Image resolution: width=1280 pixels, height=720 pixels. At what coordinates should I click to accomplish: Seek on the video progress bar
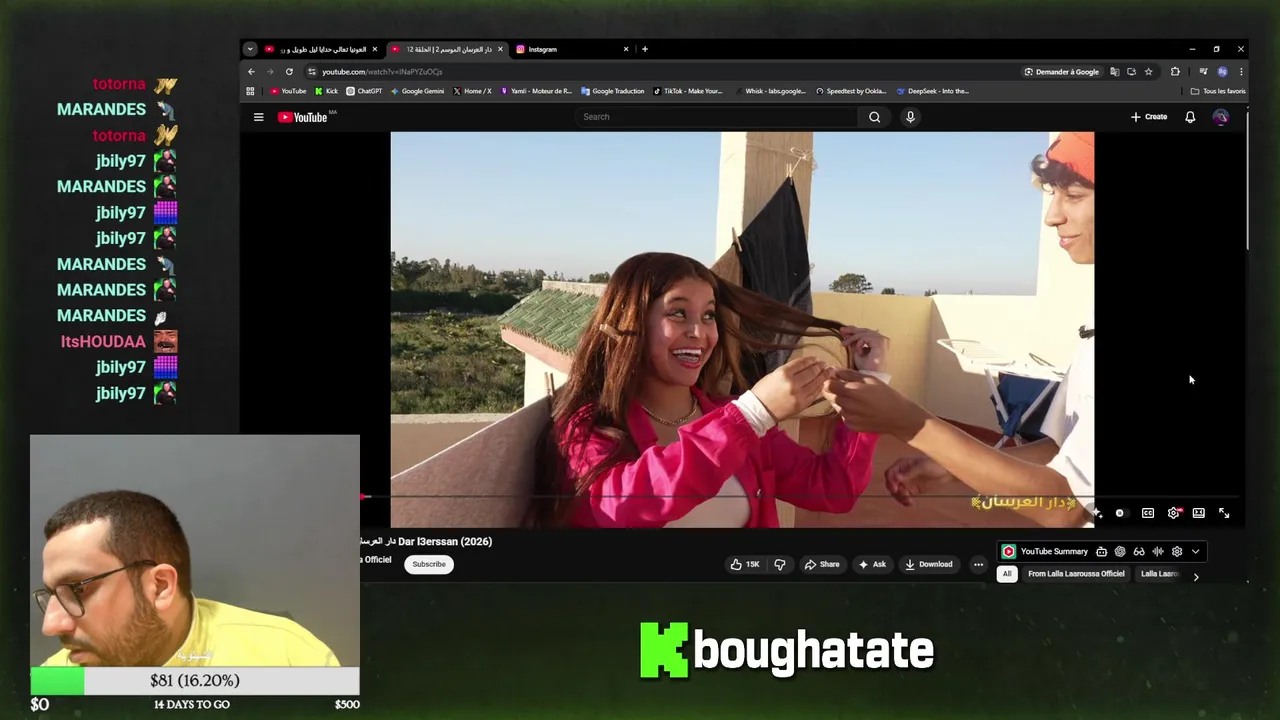(800, 496)
